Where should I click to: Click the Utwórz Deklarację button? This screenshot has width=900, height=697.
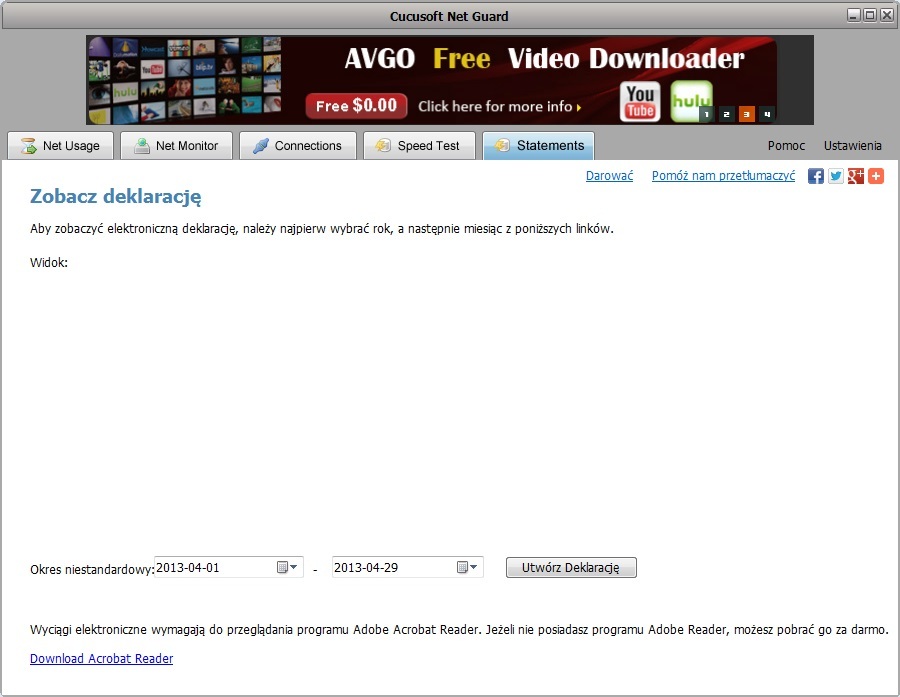coord(571,567)
